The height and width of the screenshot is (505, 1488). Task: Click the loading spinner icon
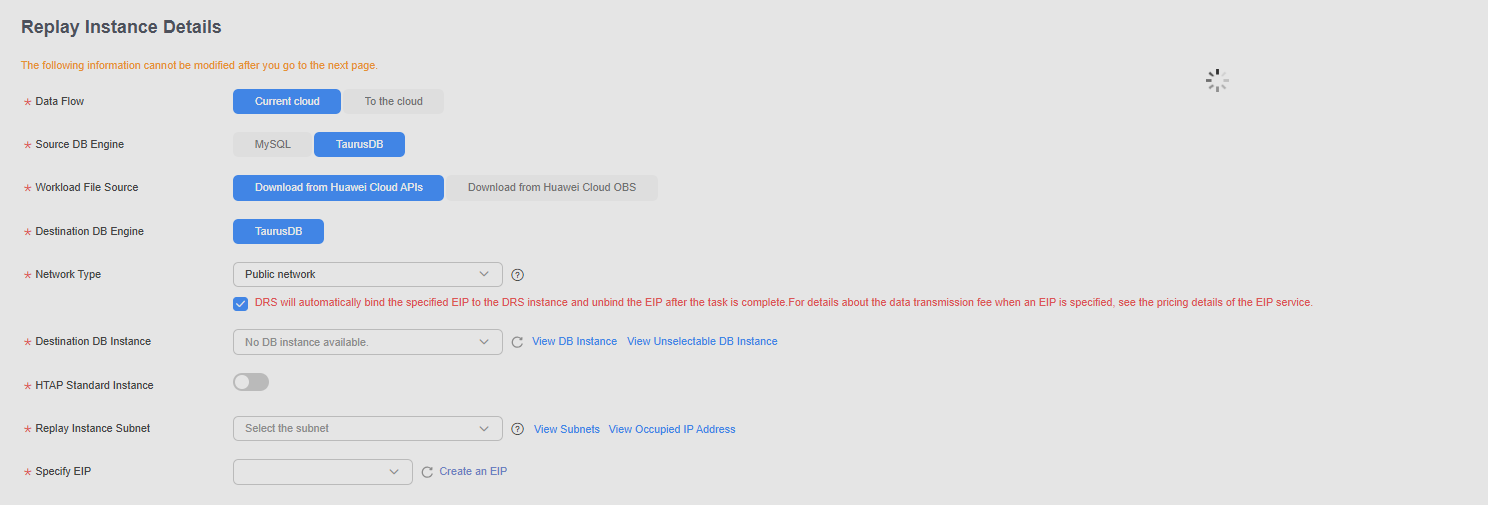1216,81
